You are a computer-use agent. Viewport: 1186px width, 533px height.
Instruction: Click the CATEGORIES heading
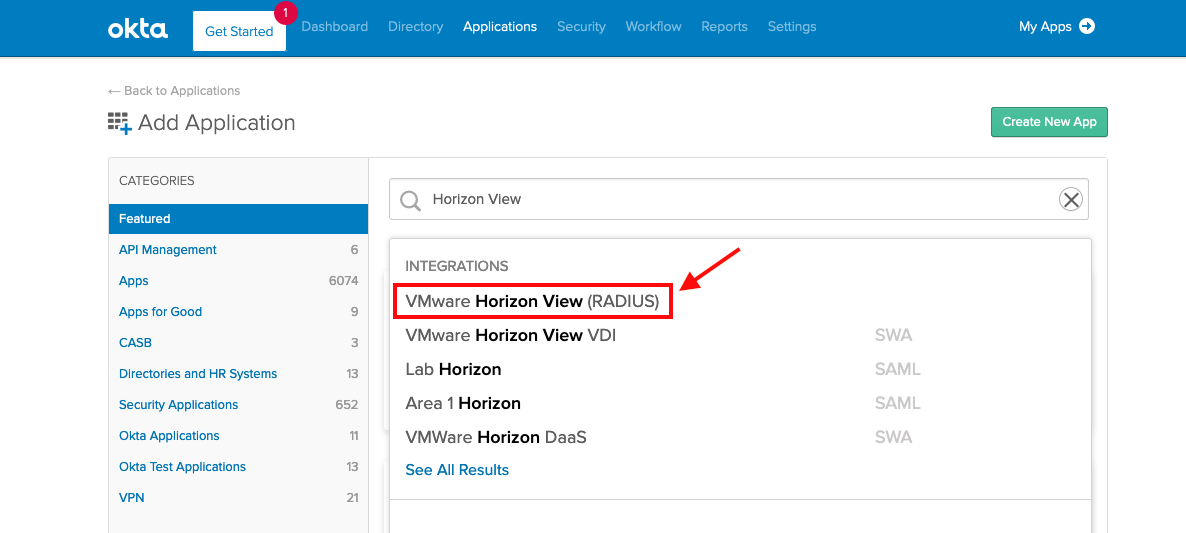(157, 181)
